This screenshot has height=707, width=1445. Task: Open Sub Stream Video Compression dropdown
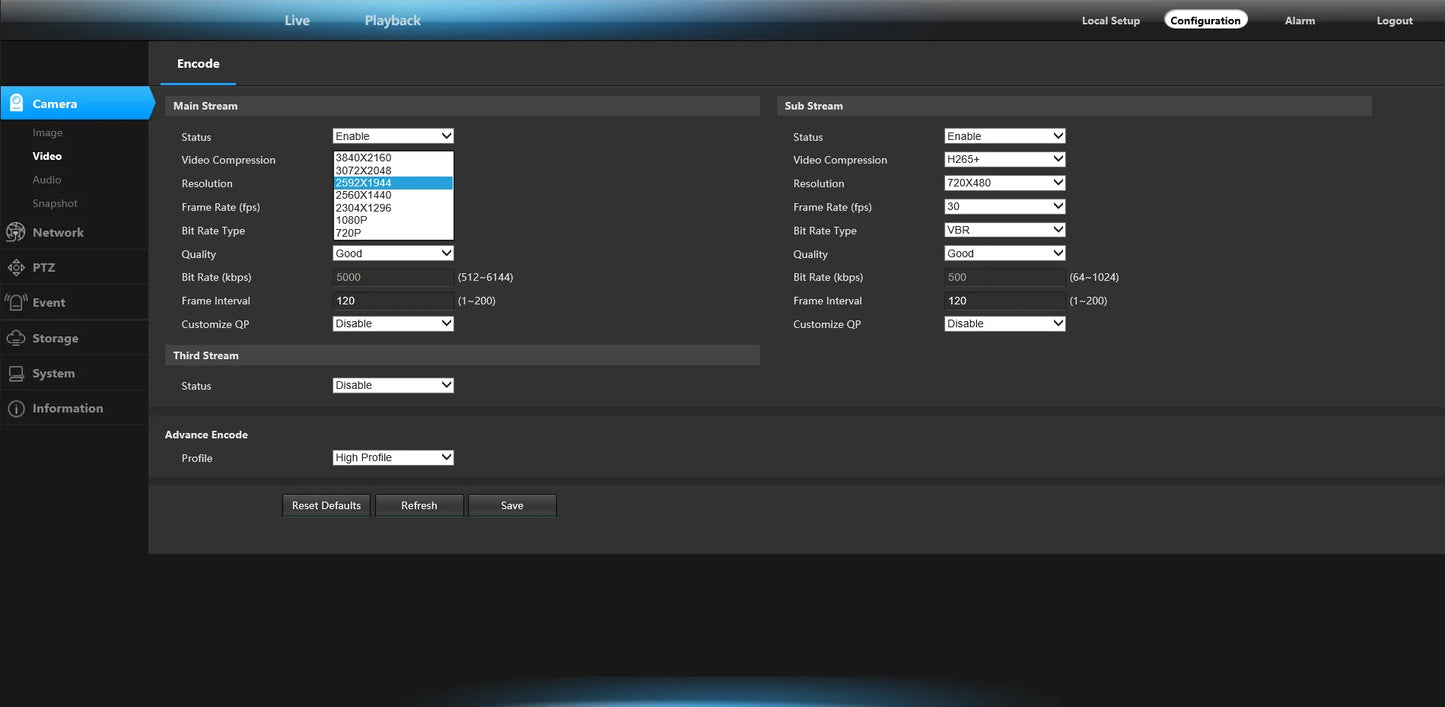[1004, 159]
